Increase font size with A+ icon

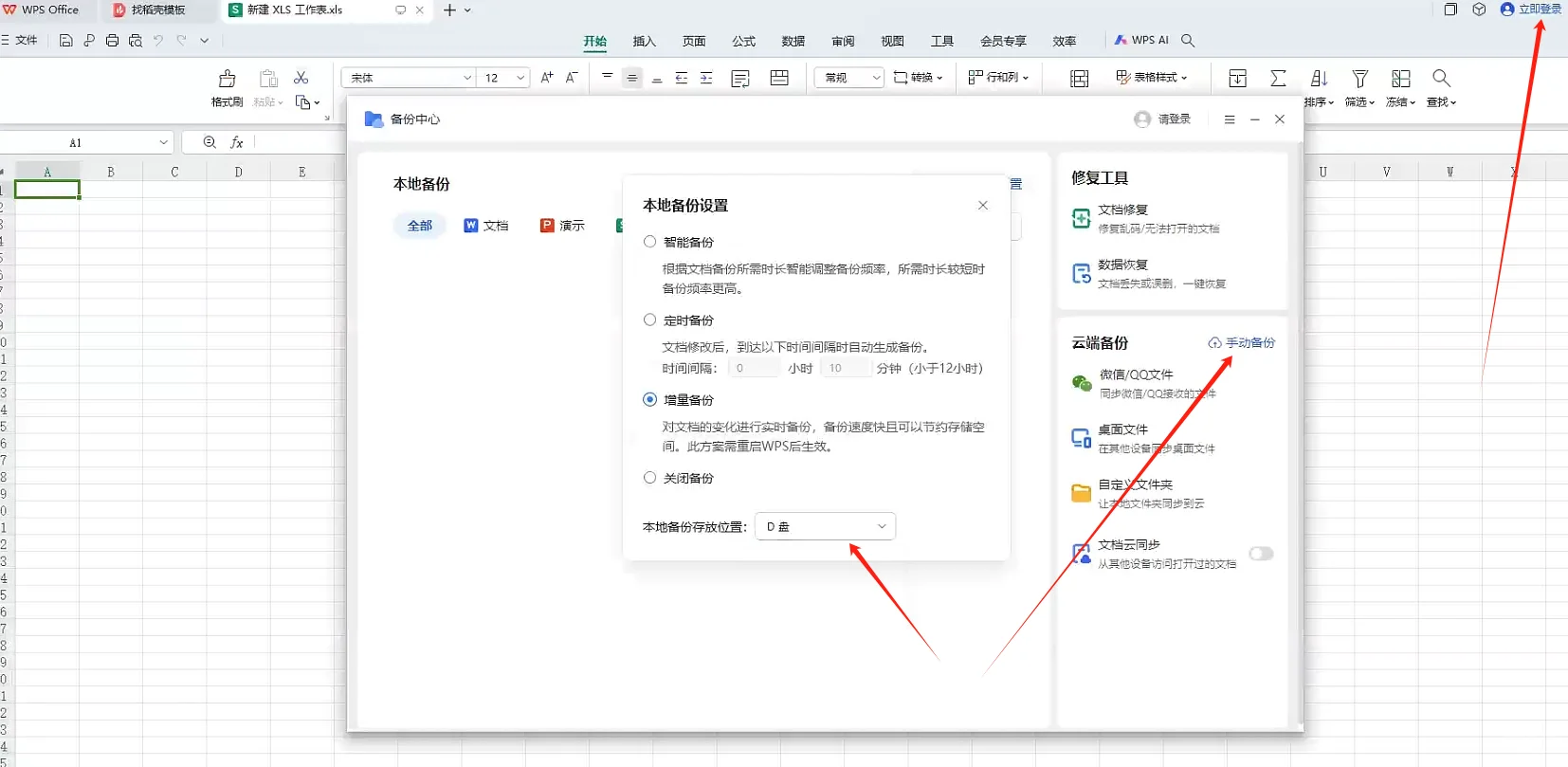547,78
